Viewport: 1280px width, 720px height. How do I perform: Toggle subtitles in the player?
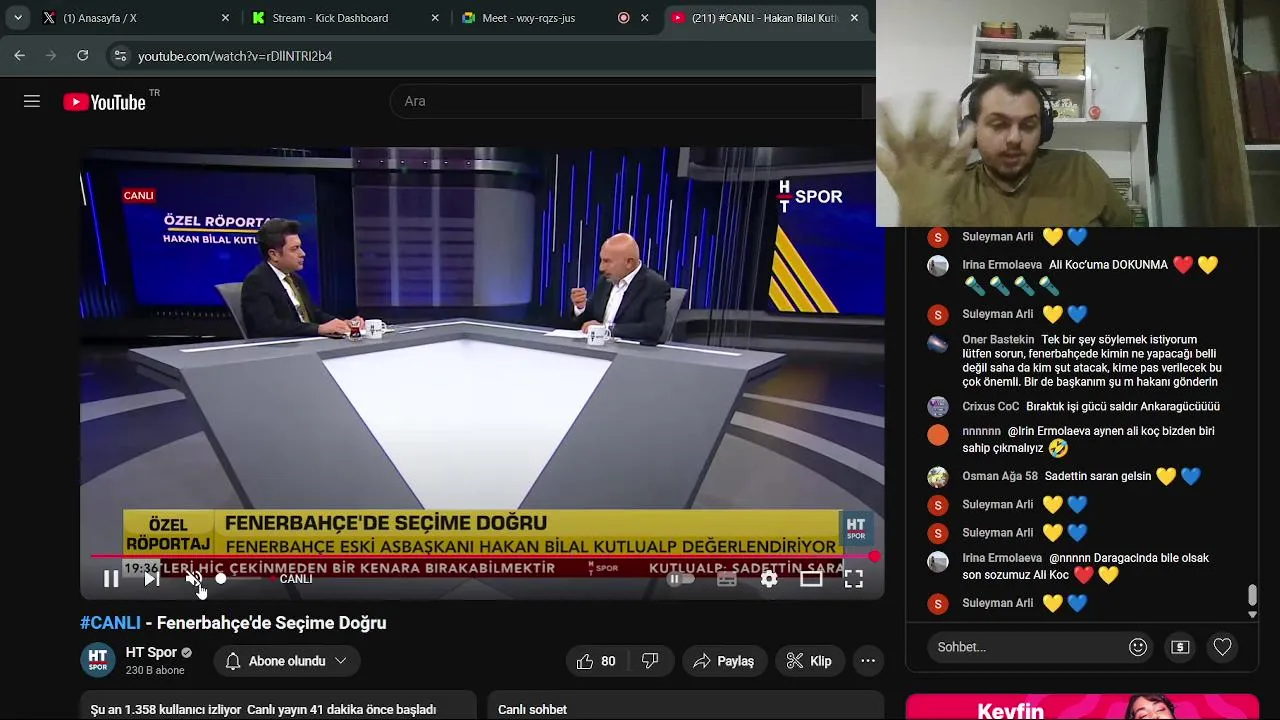point(727,579)
